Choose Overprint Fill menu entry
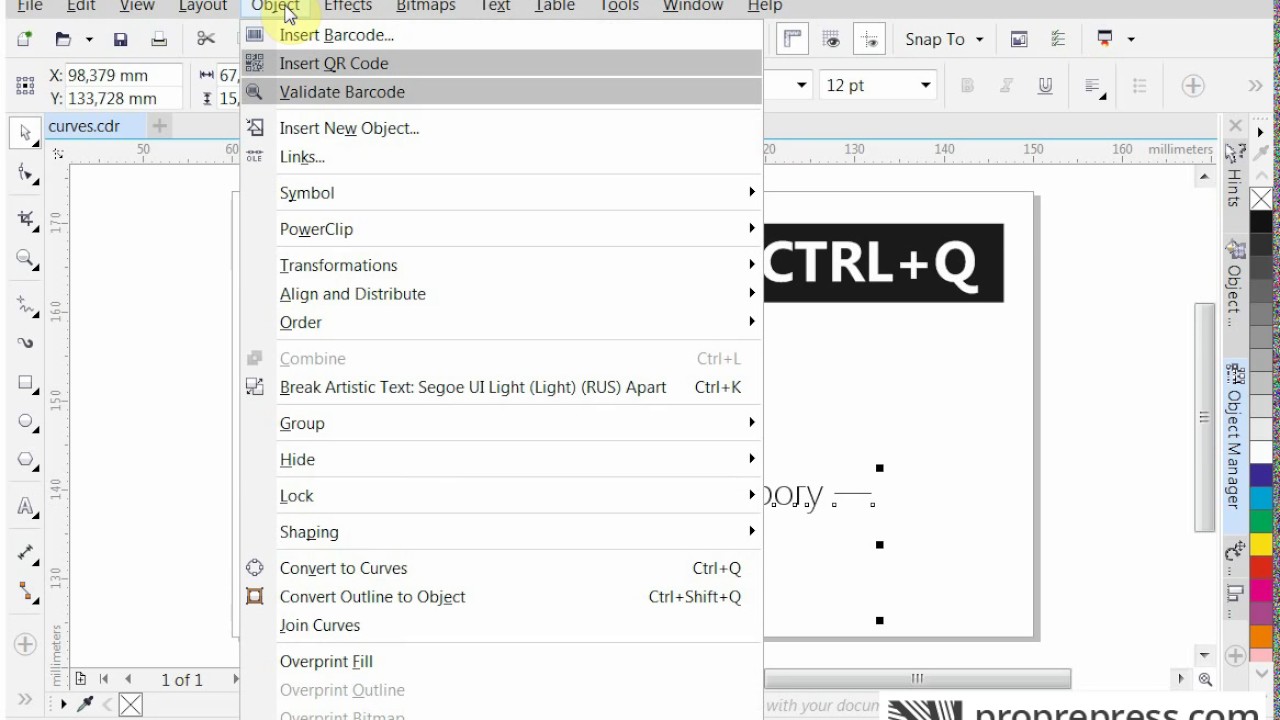 [501, 661]
